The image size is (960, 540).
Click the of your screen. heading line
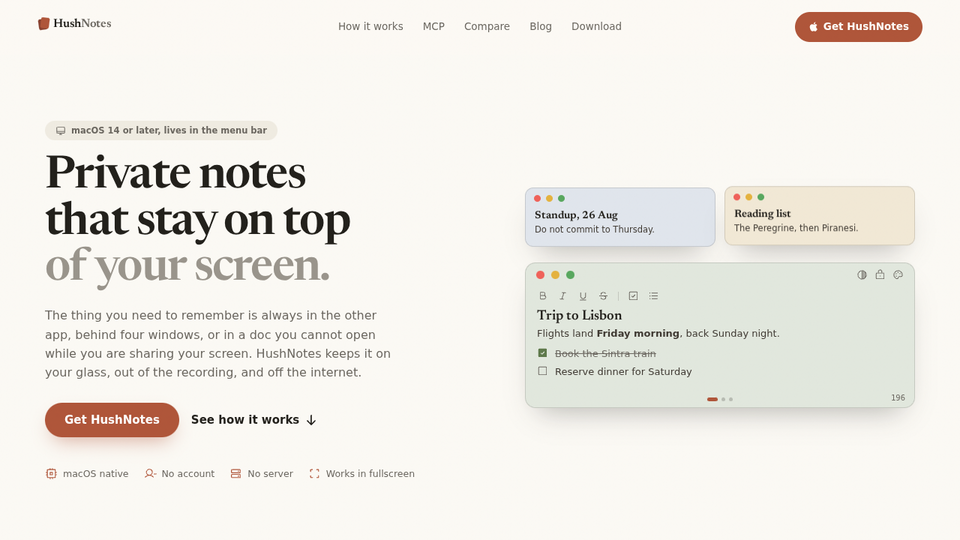[x=187, y=265]
